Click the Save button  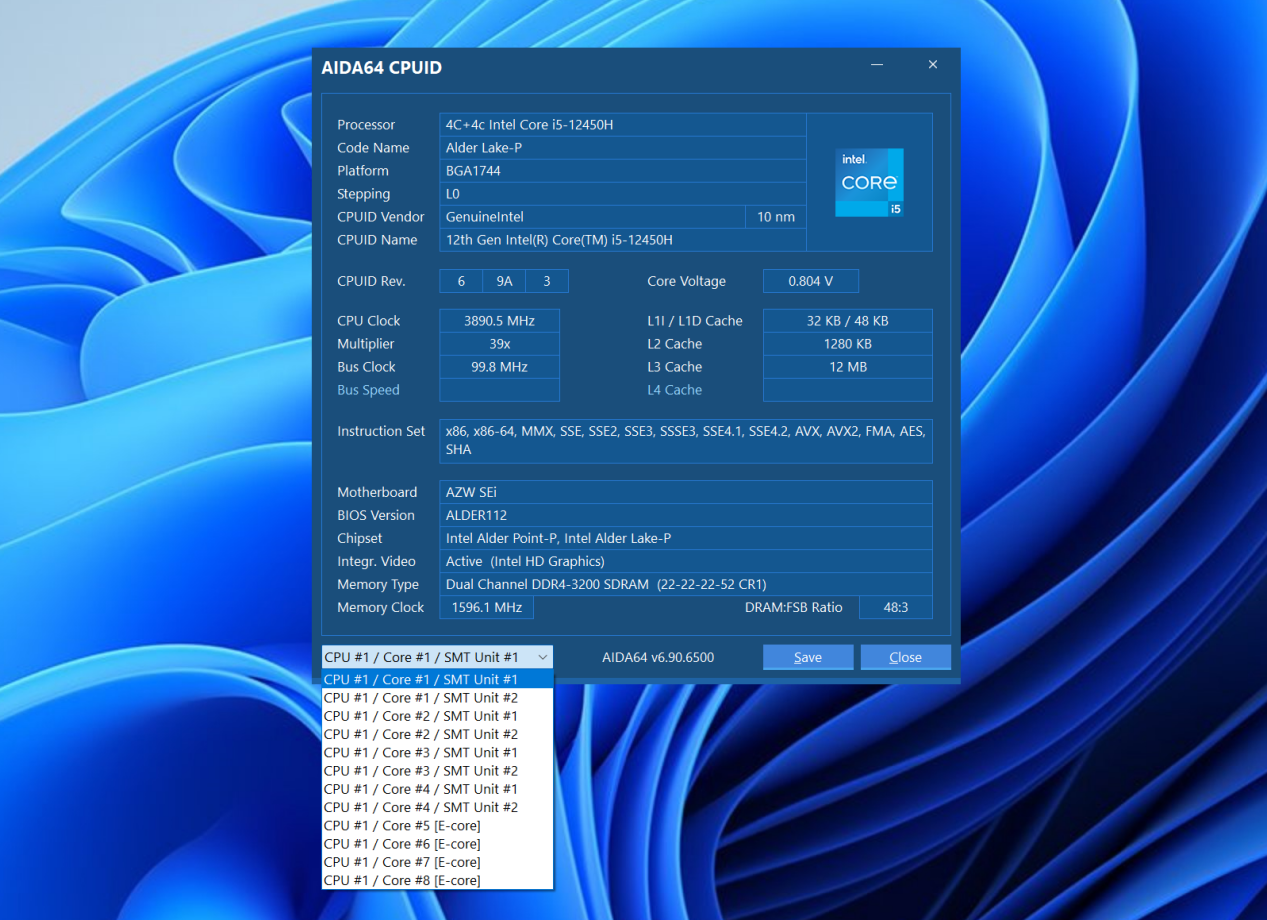[808, 657]
